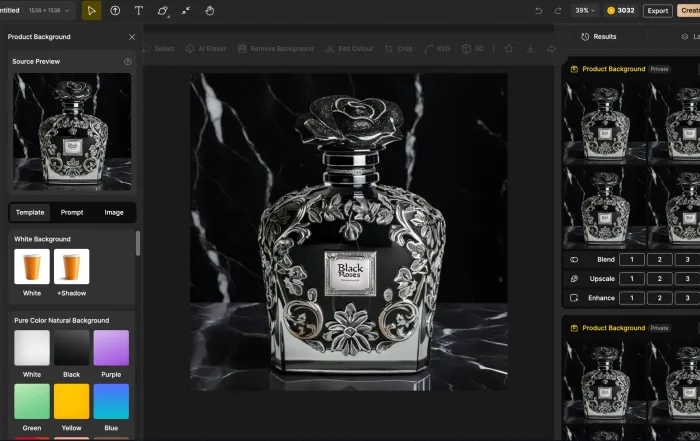Click Remove Background in toolbar

(x=276, y=49)
